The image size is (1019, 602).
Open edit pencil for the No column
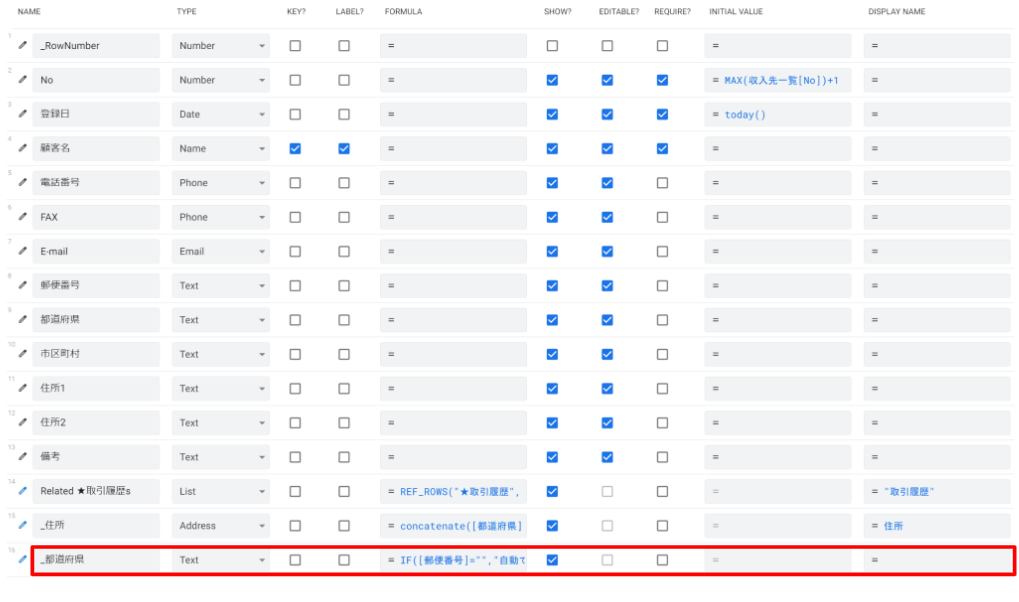(x=22, y=80)
